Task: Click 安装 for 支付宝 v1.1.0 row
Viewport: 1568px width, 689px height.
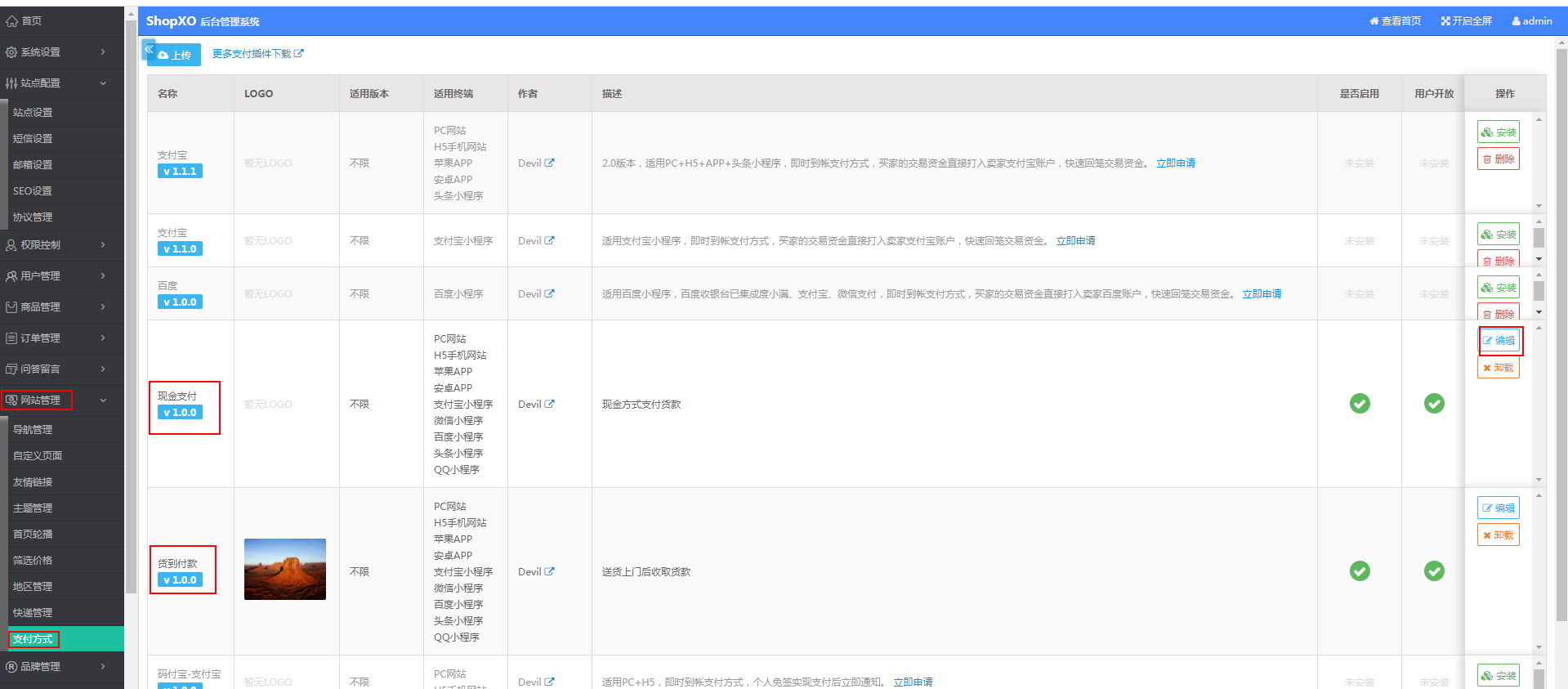Action: [1499, 235]
